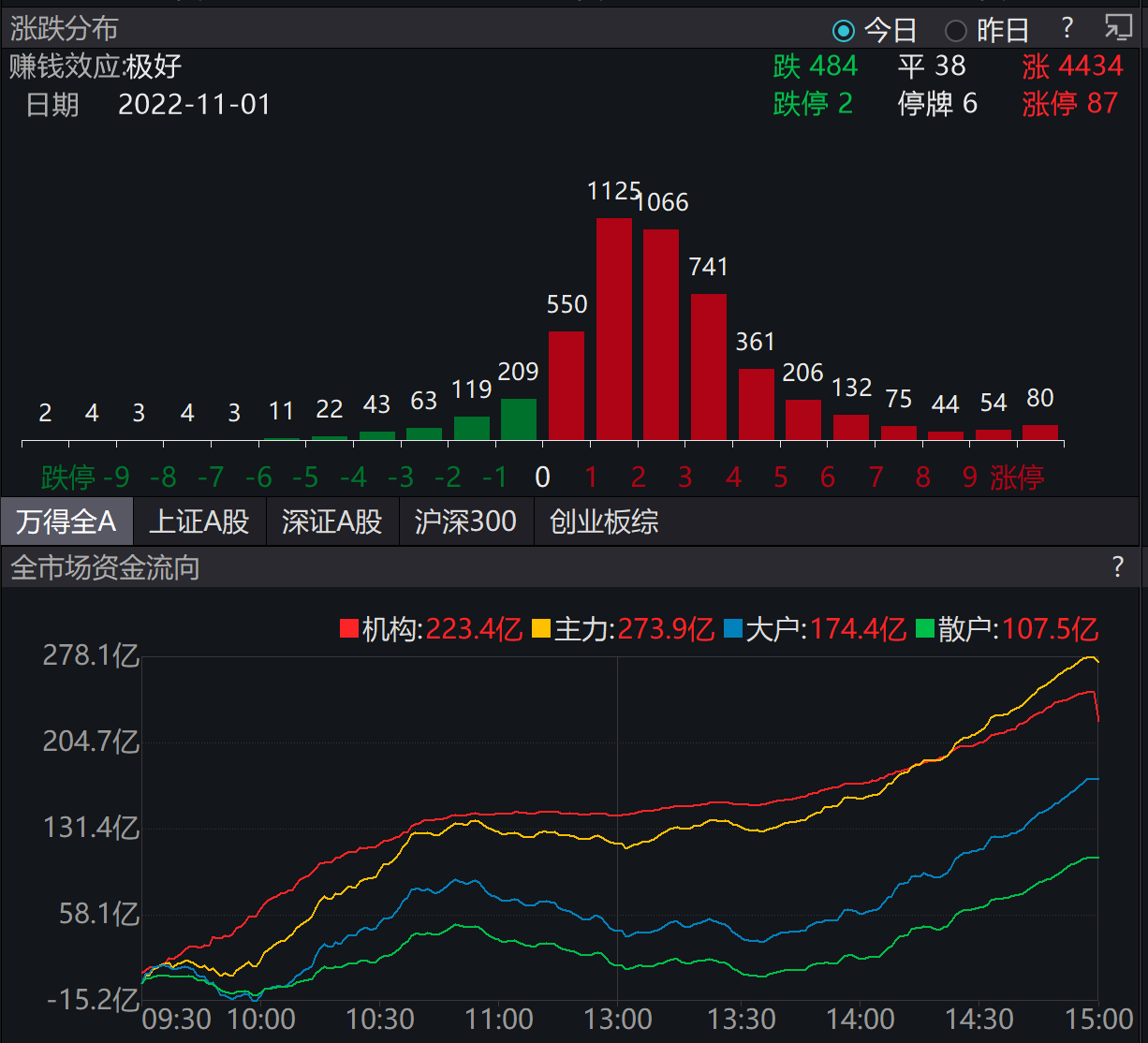
Task: Select the 昨日 radio button
Action: 955,31
